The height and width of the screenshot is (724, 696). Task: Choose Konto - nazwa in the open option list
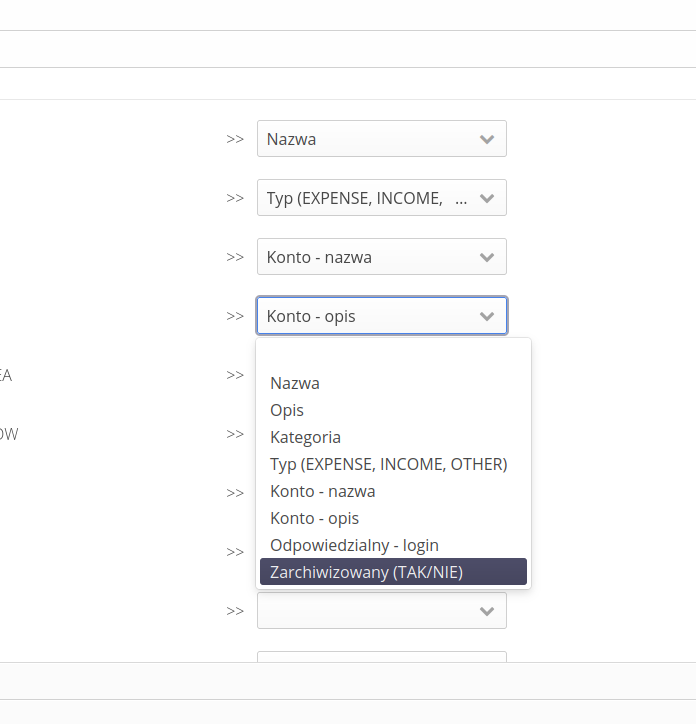[x=322, y=491]
